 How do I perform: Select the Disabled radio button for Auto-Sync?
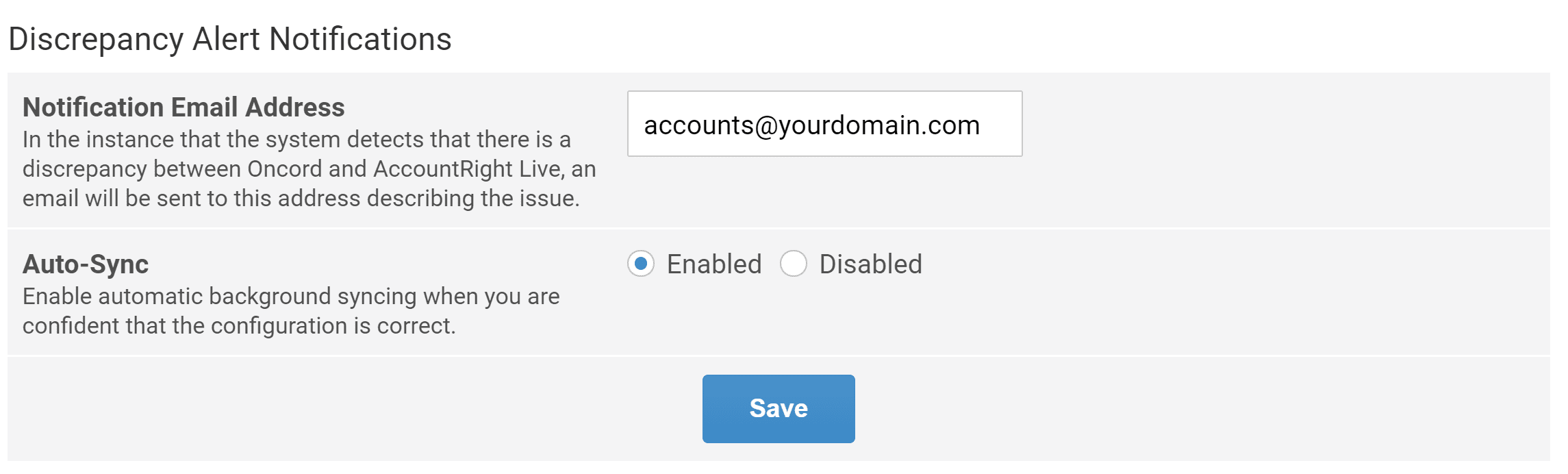794,264
